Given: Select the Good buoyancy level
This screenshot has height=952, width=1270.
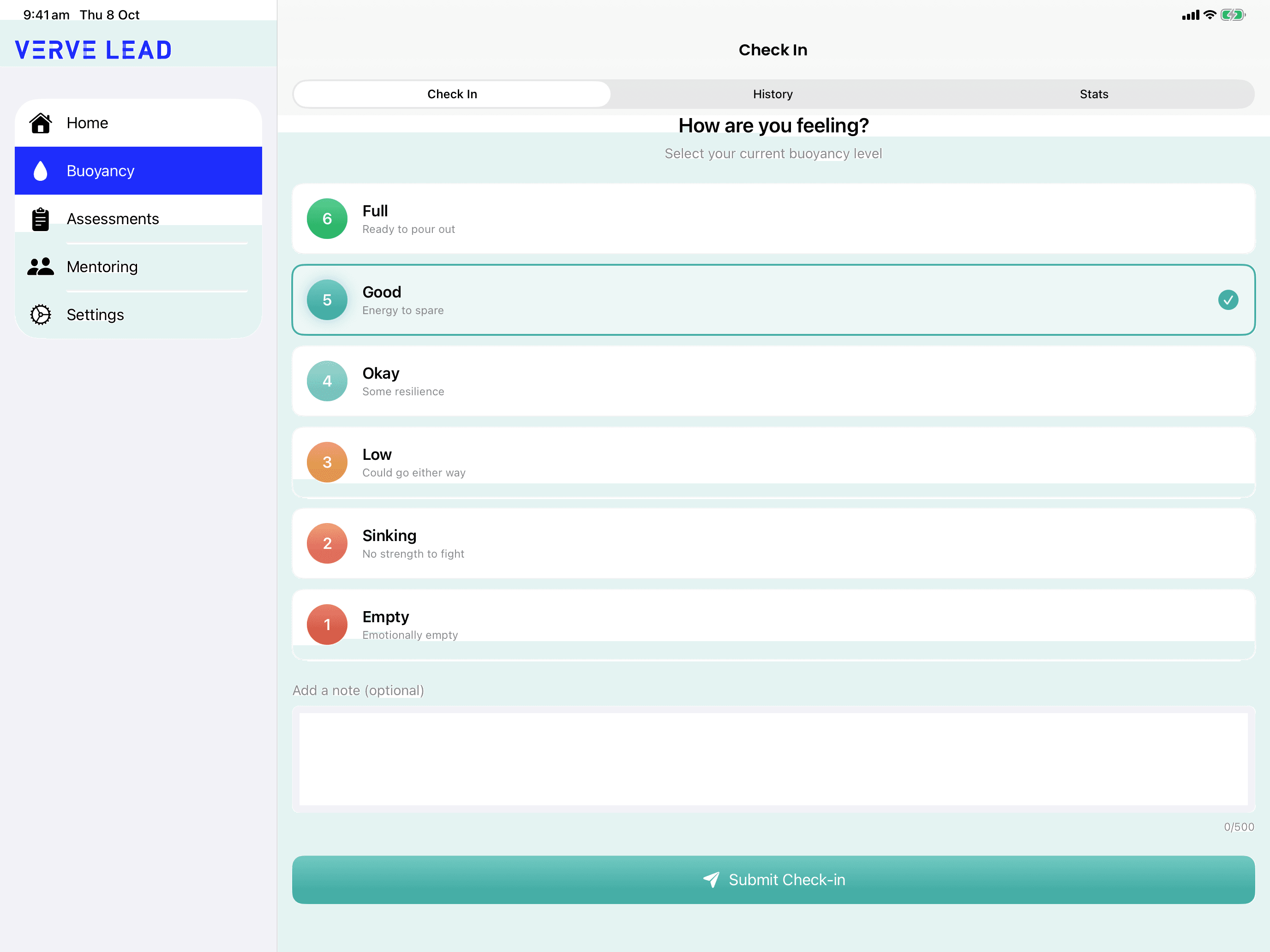Looking at the screenshot, I should tap(773, 300).
